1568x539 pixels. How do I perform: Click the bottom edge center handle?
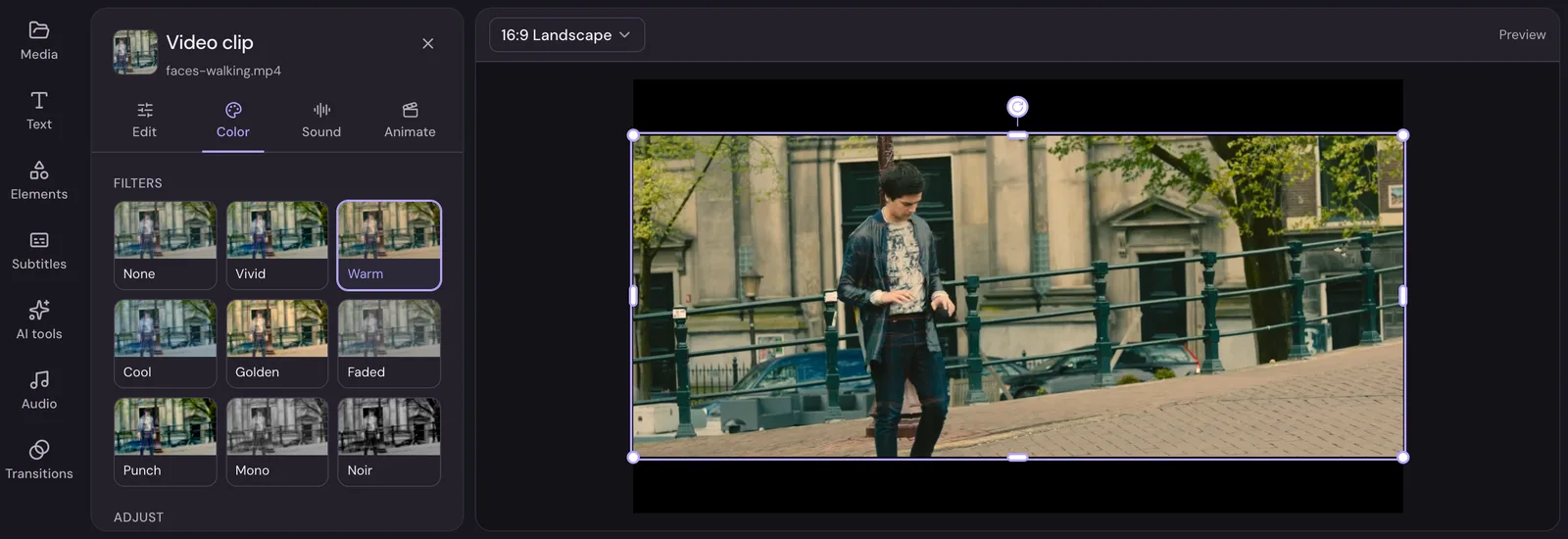(x=1017, y=458)
